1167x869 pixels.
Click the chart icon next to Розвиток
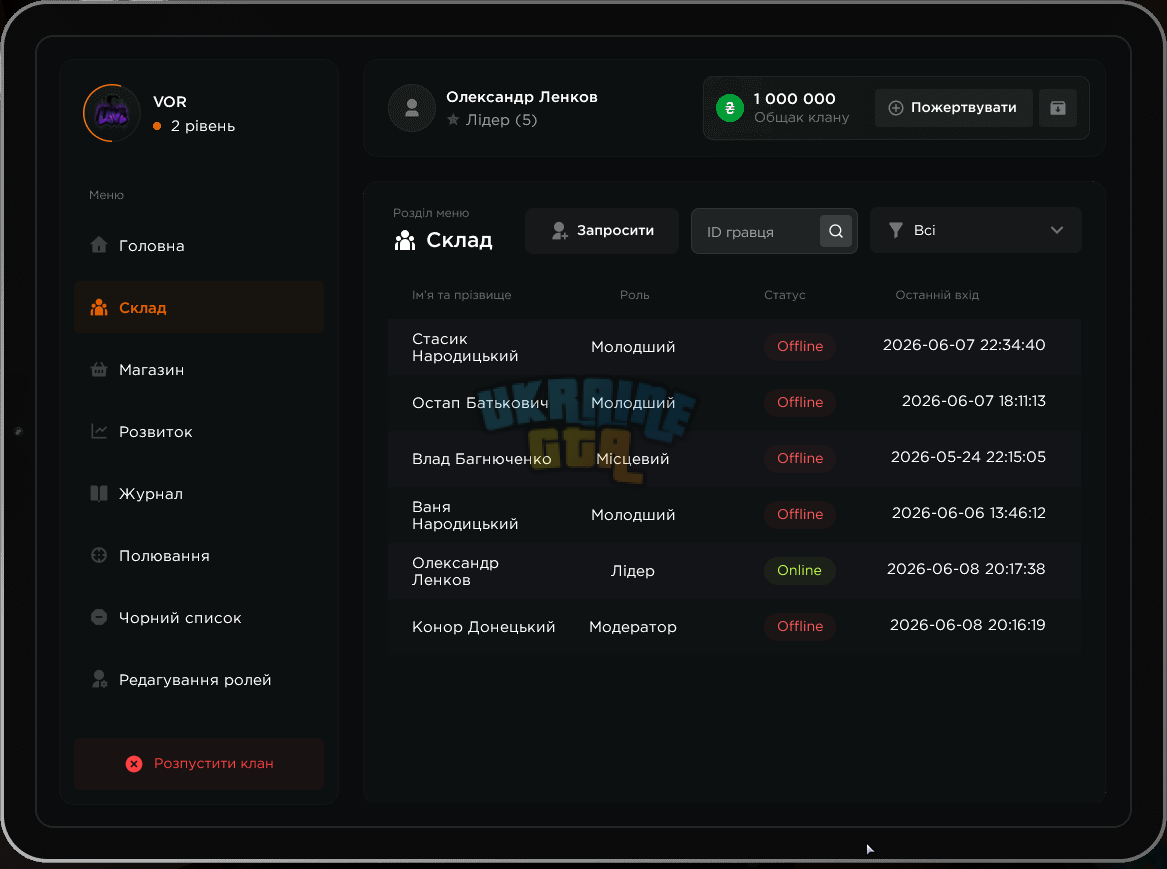99,431
